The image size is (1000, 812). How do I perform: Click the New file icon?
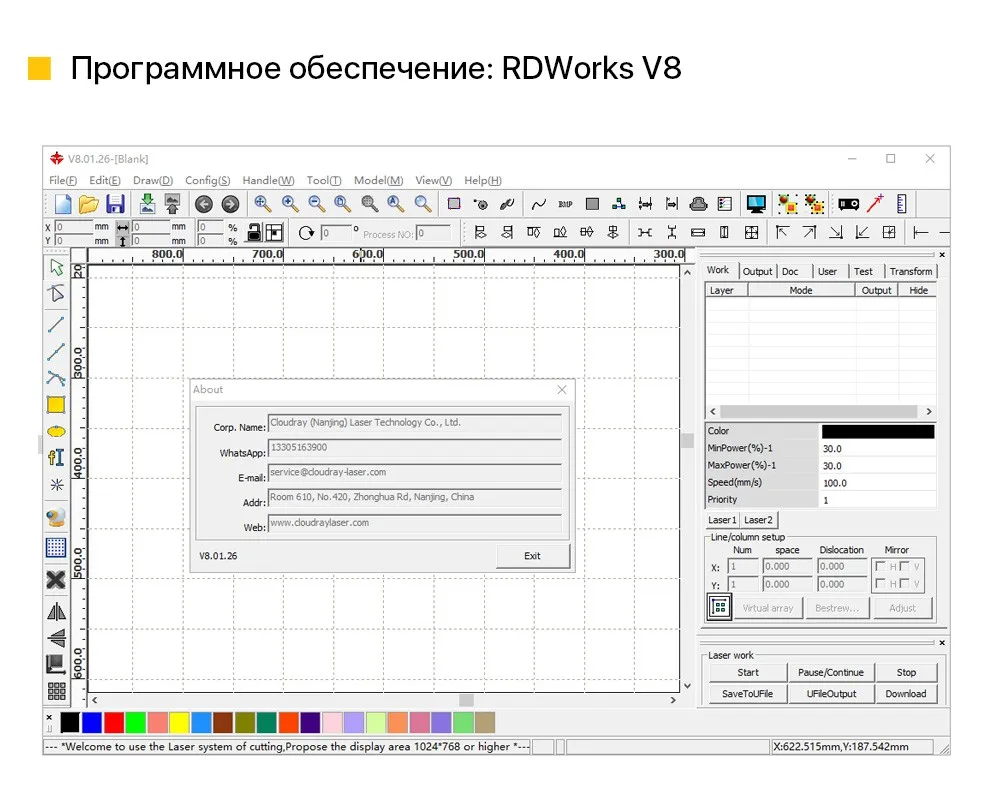pyautogui.click(x=62, y=204)
